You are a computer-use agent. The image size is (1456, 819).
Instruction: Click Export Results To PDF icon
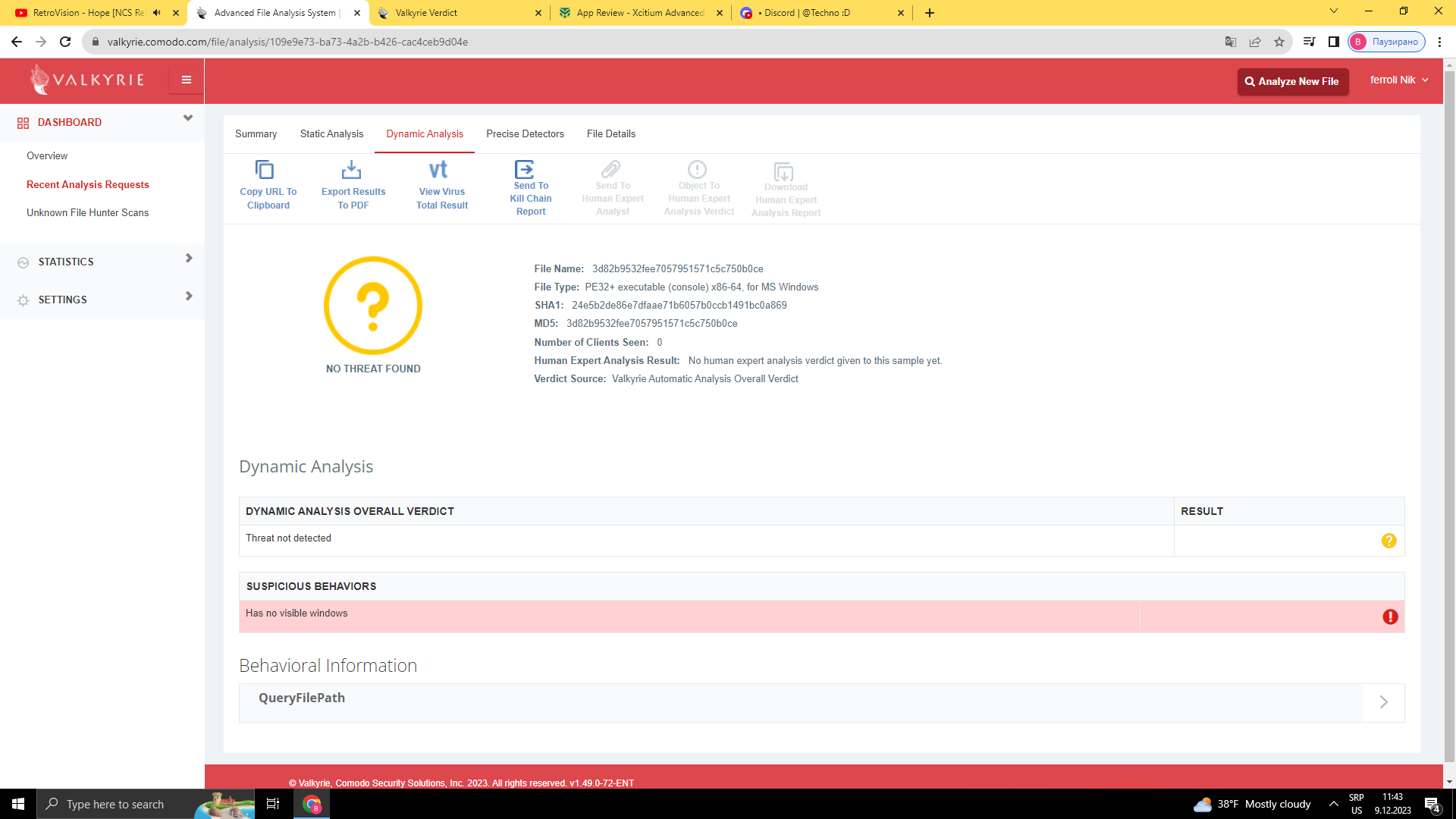351,169
